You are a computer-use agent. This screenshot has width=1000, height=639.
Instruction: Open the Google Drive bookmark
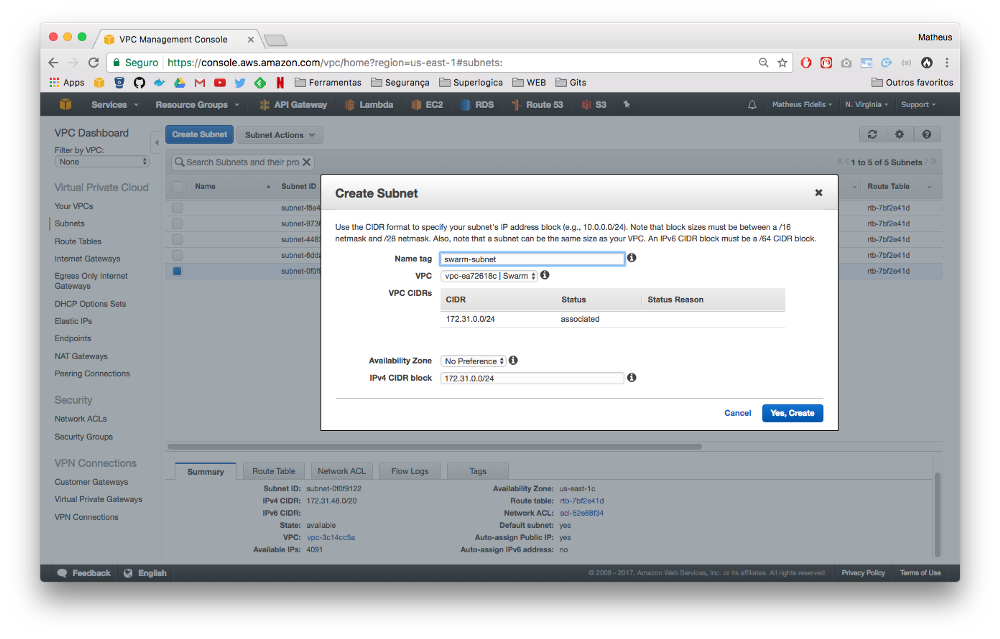180,82
